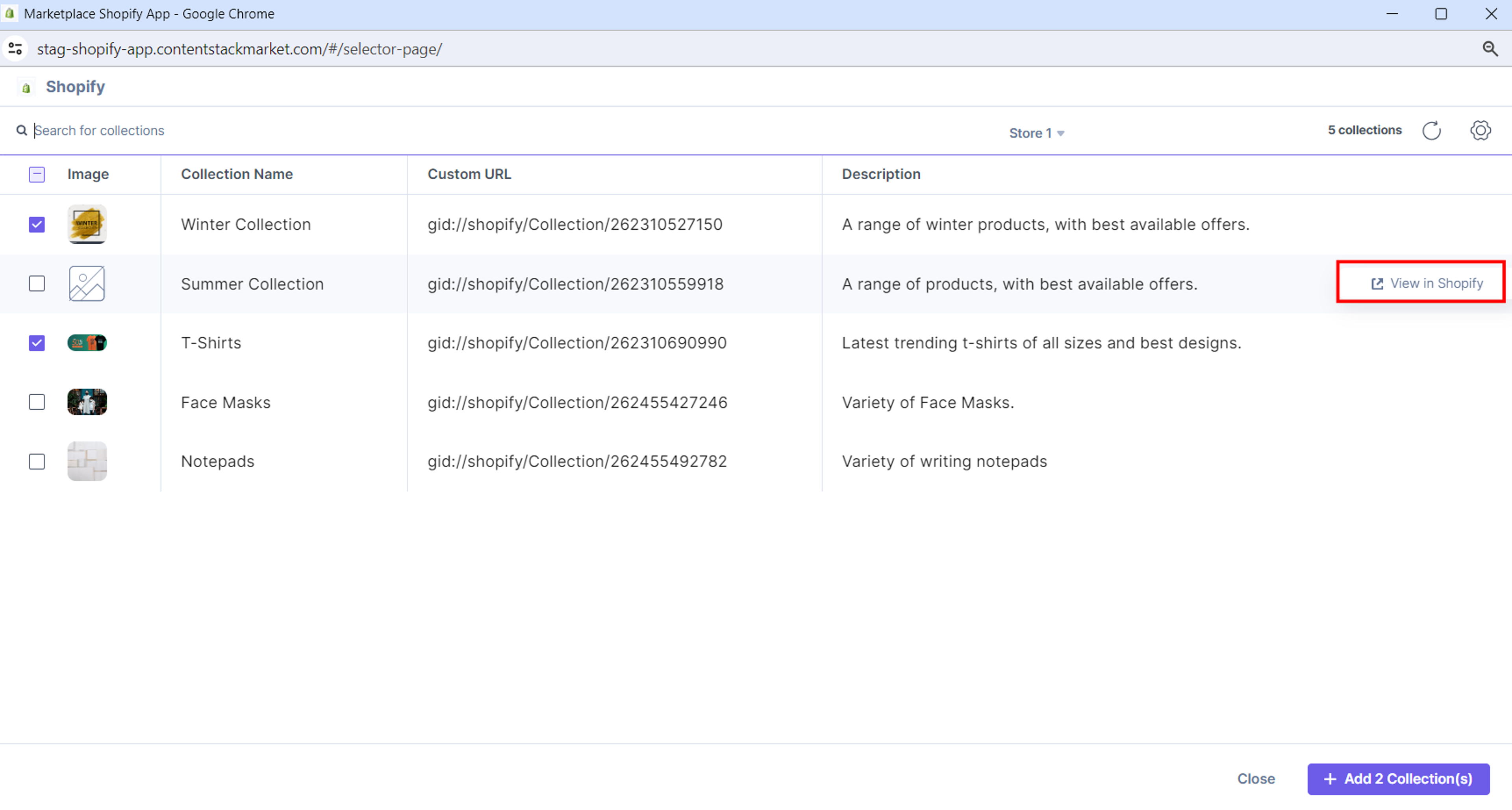Click Add 2 Collection(s) button
This screenshot has width=1512, height=810.
[1398, 779]
